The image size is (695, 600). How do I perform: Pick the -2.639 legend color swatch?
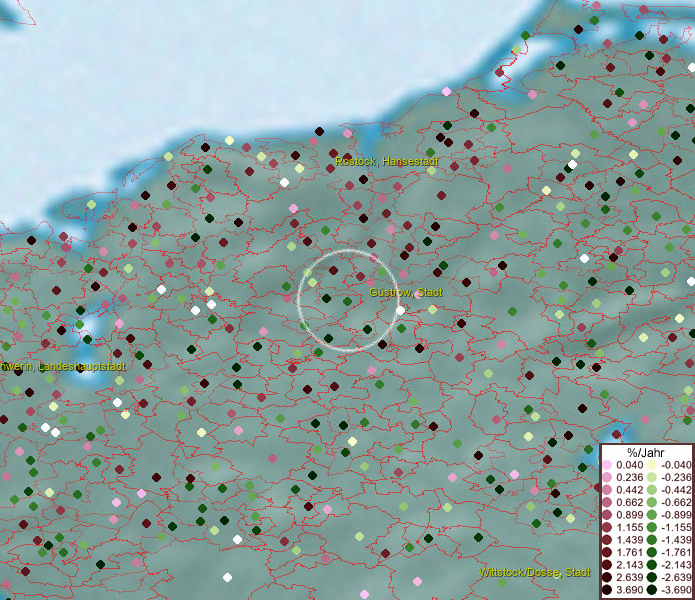tap(652, 577)
